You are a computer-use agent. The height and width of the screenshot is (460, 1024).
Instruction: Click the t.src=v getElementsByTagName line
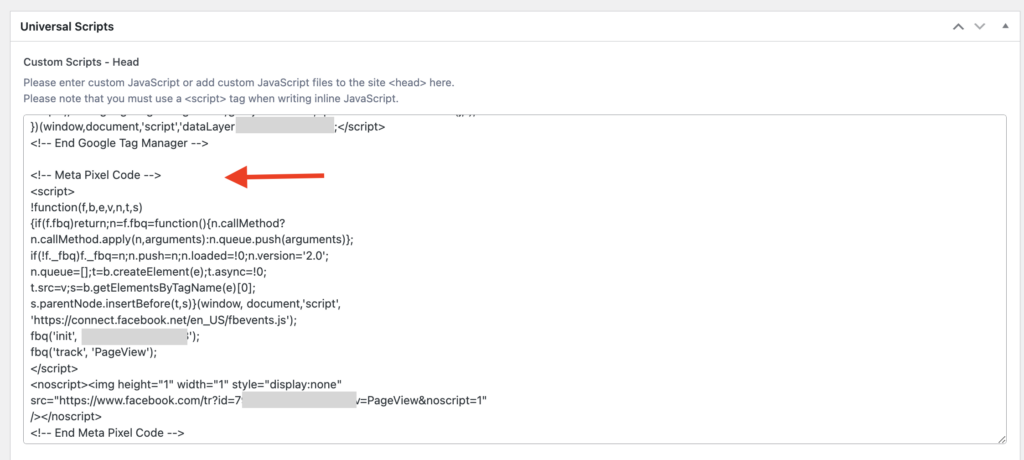pyautogui.click(x=142, y=288)
